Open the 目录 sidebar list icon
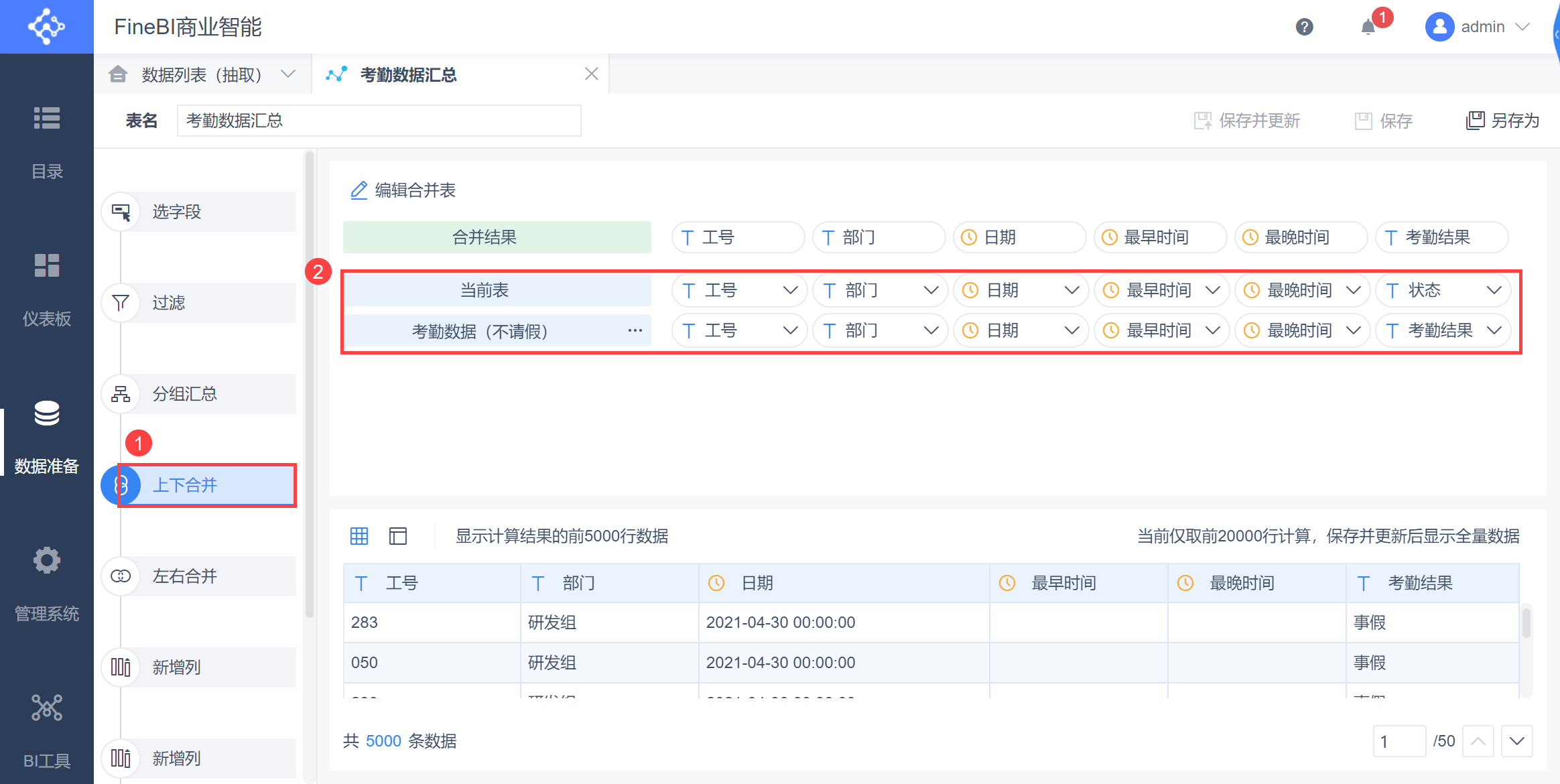This screenshot has width=1560, height=784. pyautogui.click(x=47, y=119)
